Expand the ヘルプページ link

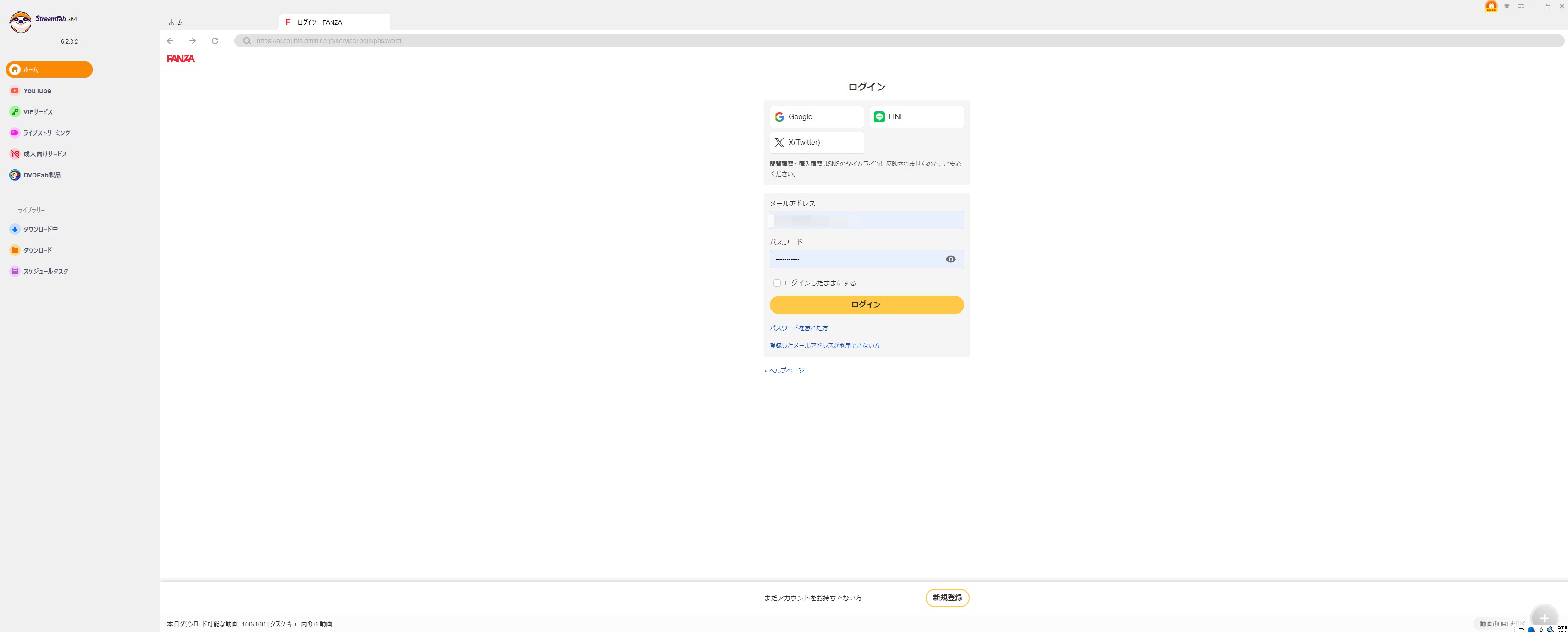coord(786,371)
